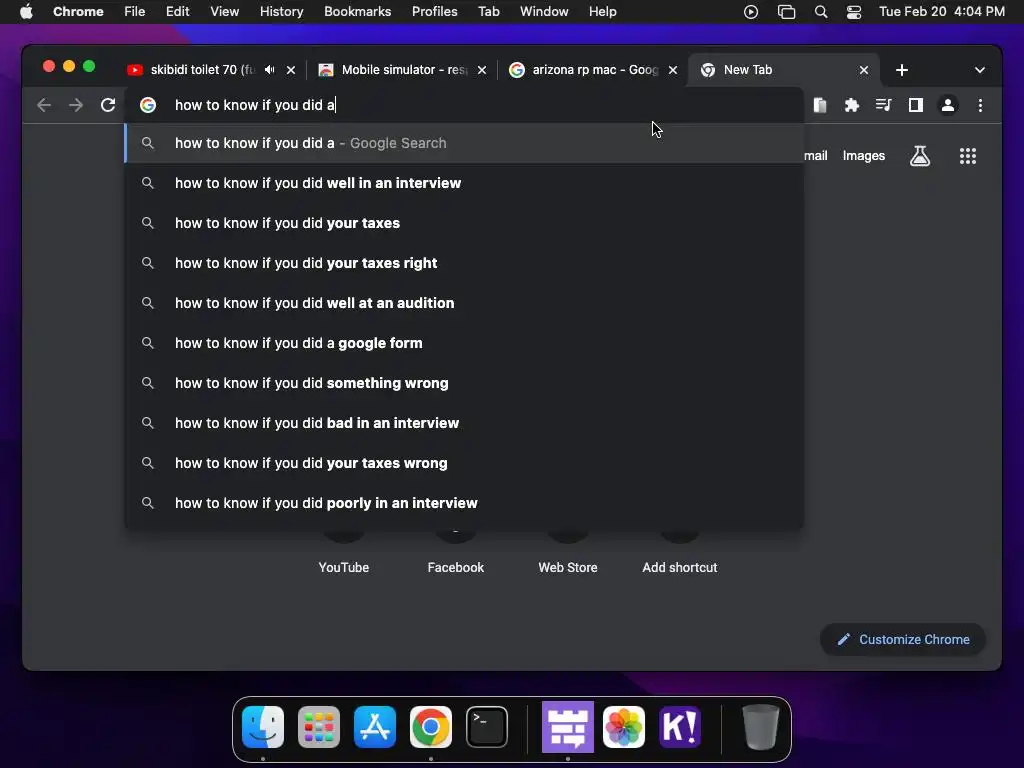
Task: Open the View menu
Action: coord(224,12)
